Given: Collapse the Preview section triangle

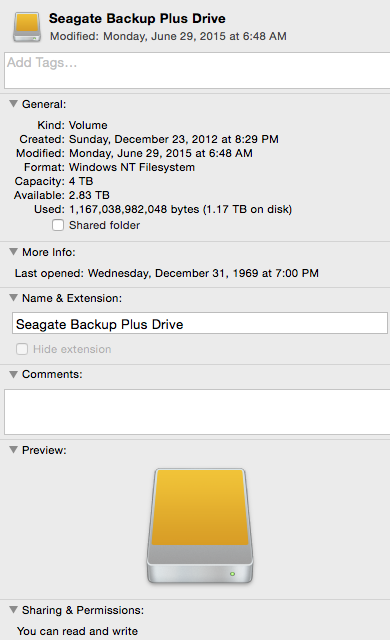Looking at the screenshot, I should 13,450.
